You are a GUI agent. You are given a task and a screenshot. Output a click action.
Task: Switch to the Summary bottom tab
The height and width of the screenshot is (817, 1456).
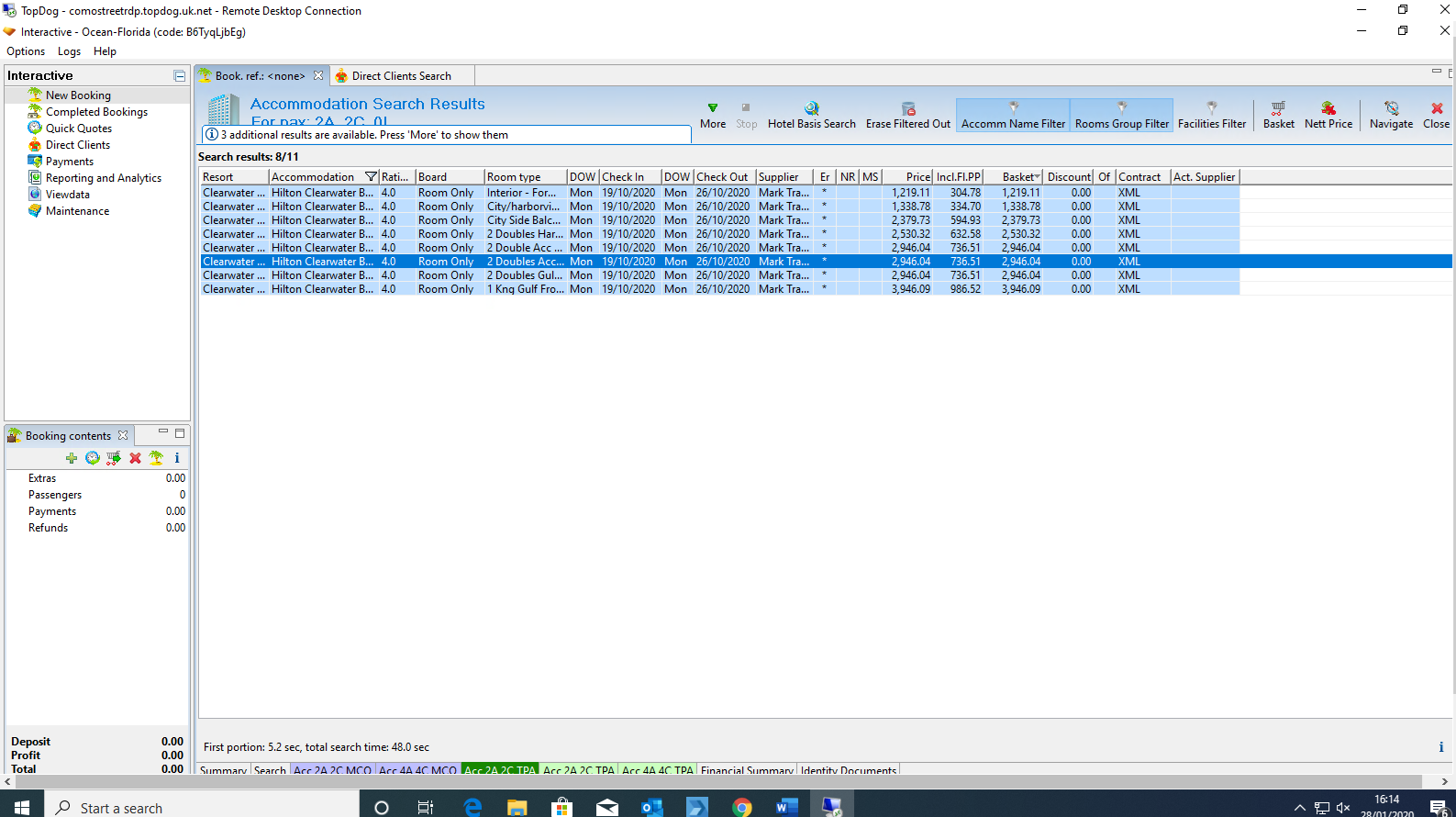coord(223,770)
